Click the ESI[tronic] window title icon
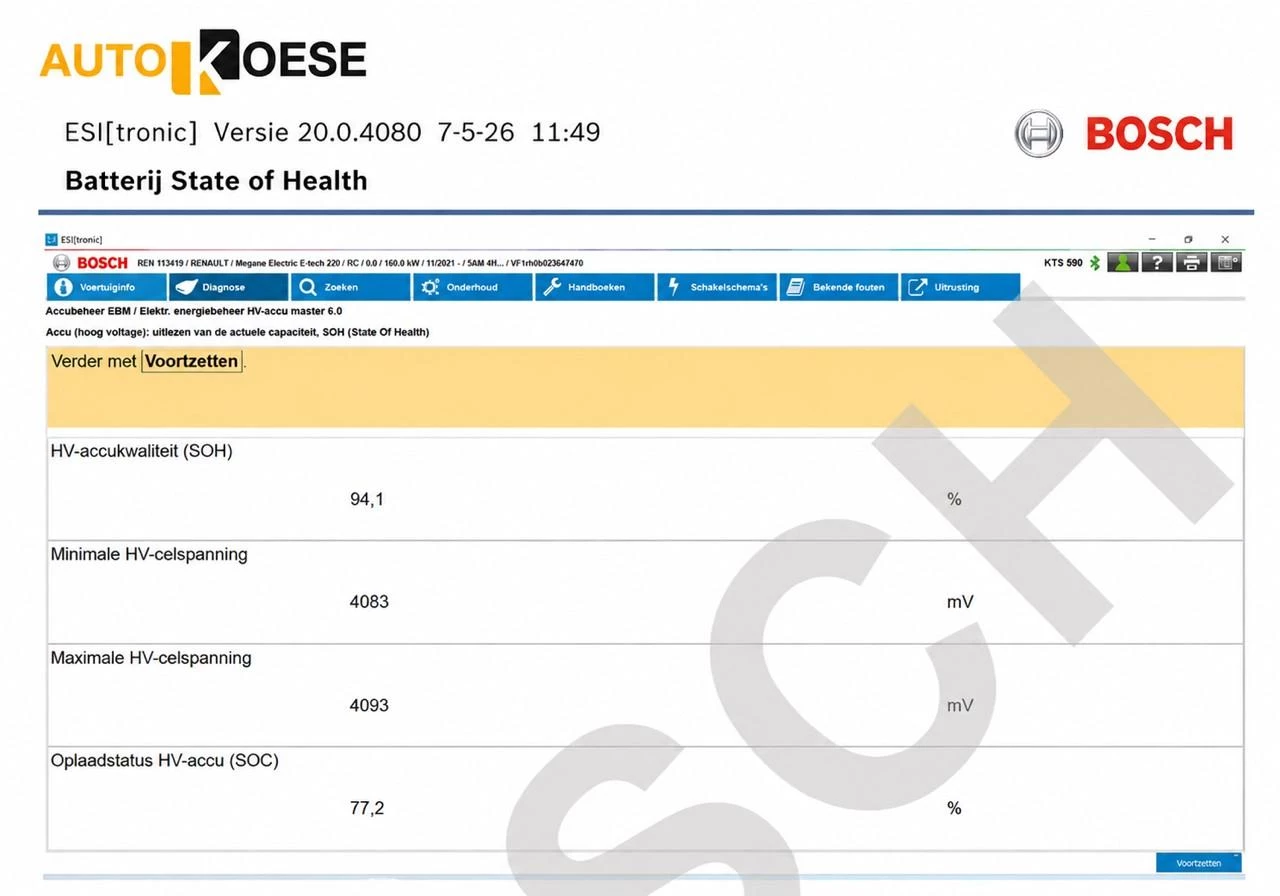Viewport: 1280px width, 896px height. click(51, 240)
